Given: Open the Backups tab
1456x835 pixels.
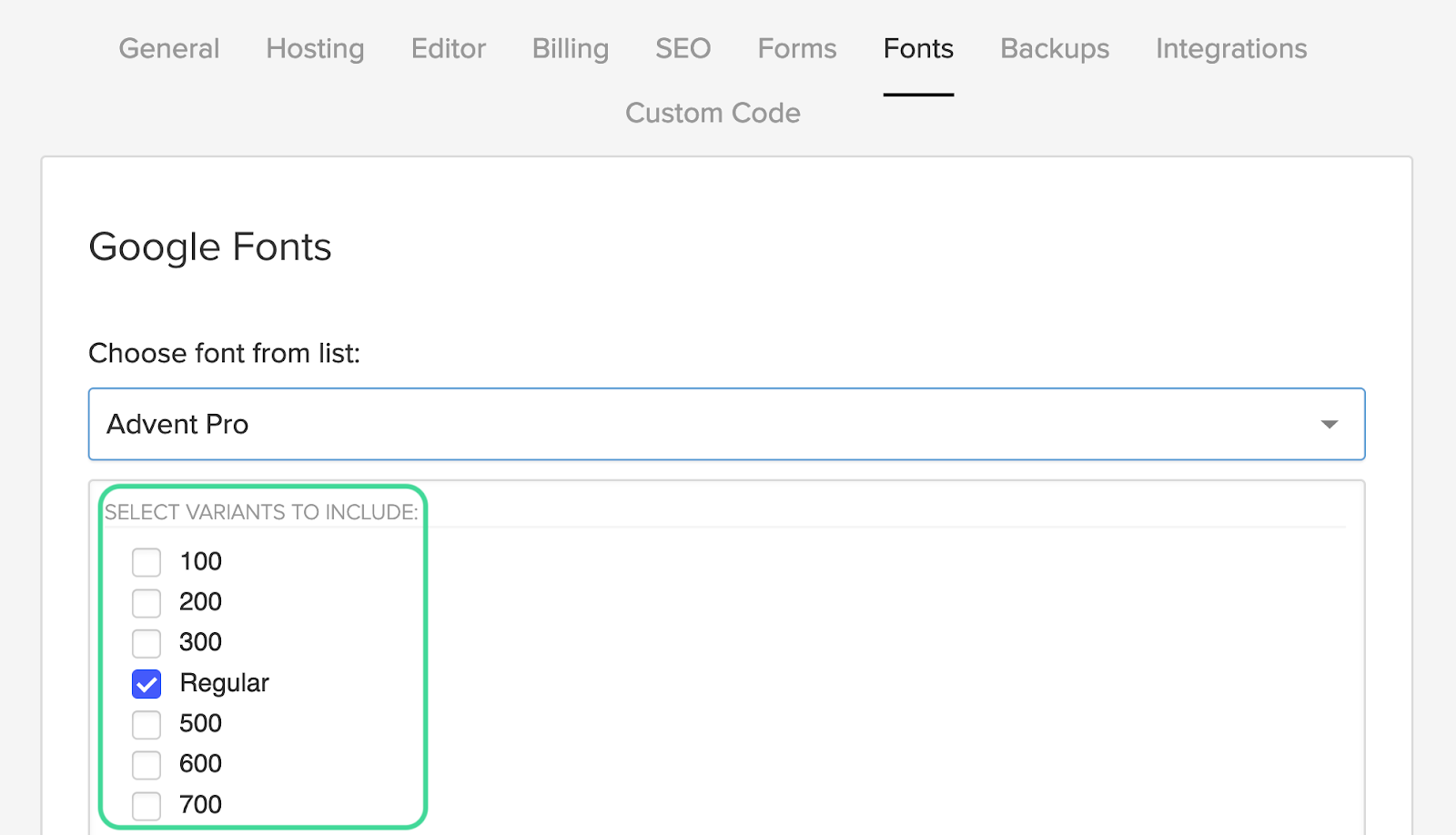Looking at the screenshot, I should 1054,49.
